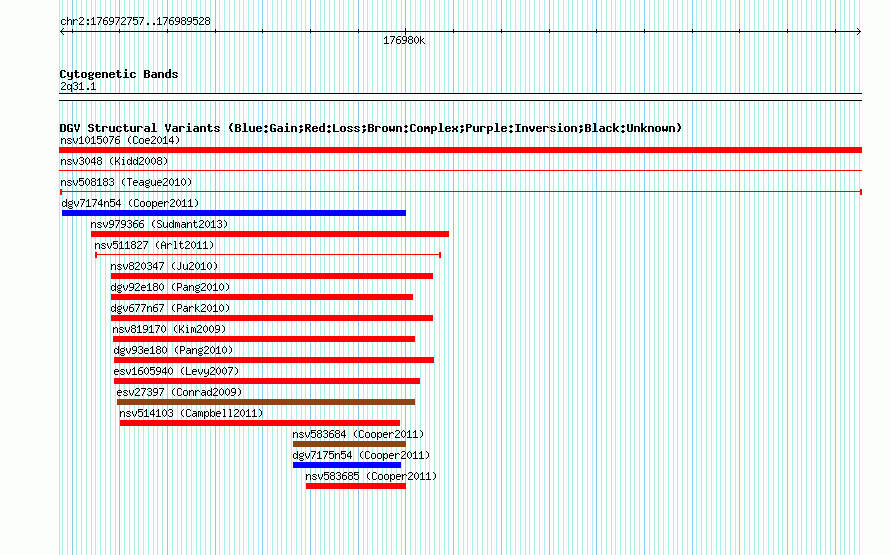Image resolution: width=890 pixels, height=555 pixels.
Task: Open nsv514103 (Campbell2011) label
Action: click(x=191, y=413)
